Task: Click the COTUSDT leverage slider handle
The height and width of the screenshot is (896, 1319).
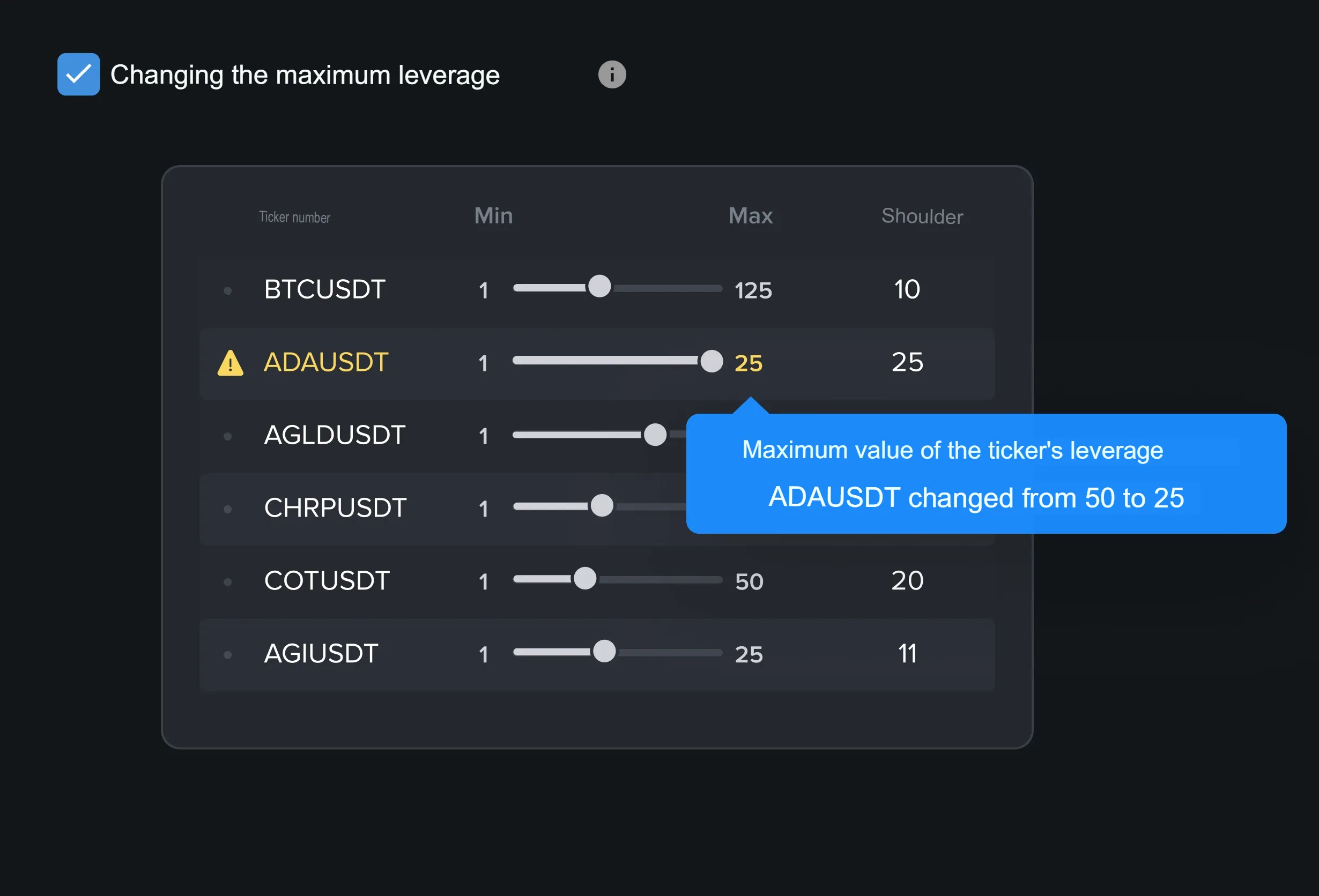Action: (584, 578)
